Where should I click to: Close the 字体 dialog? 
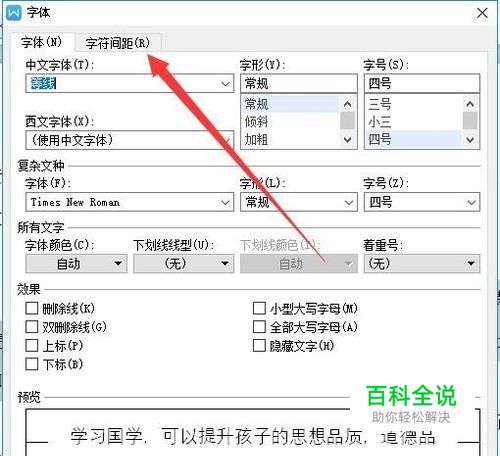pyautogui.click(x=482, y=13)
